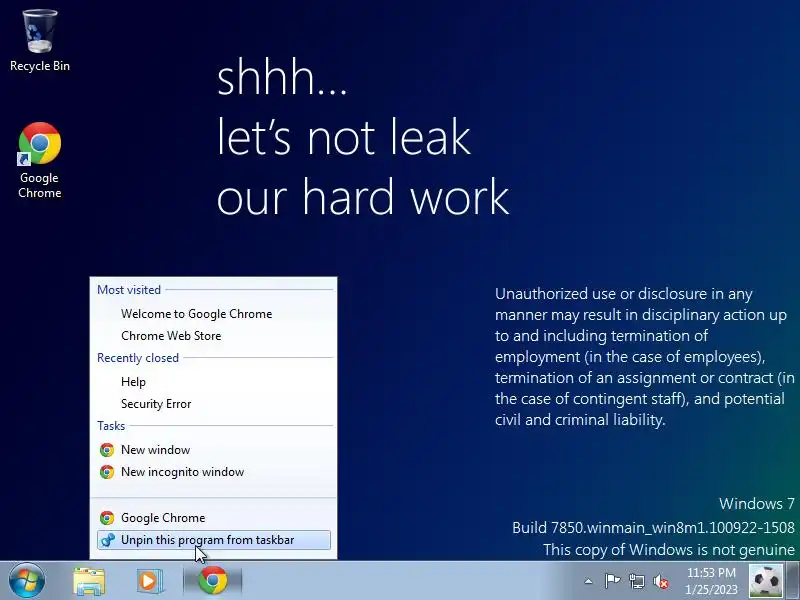Choose New incognito window task
The width and height of the screenshot is (800, 600).
(x=213, y=472)
